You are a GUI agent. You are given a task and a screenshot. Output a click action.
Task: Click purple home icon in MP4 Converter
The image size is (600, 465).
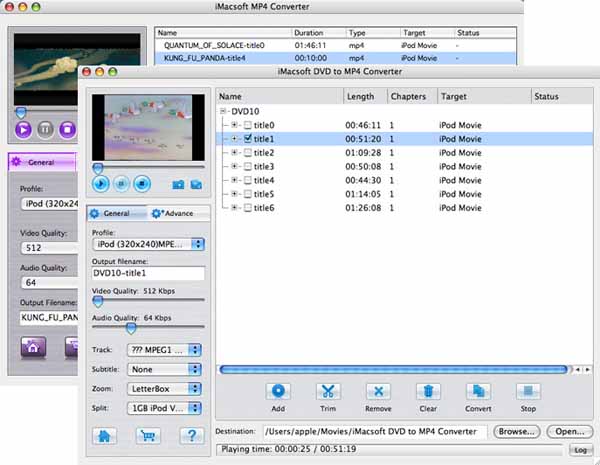pos(33,347)
